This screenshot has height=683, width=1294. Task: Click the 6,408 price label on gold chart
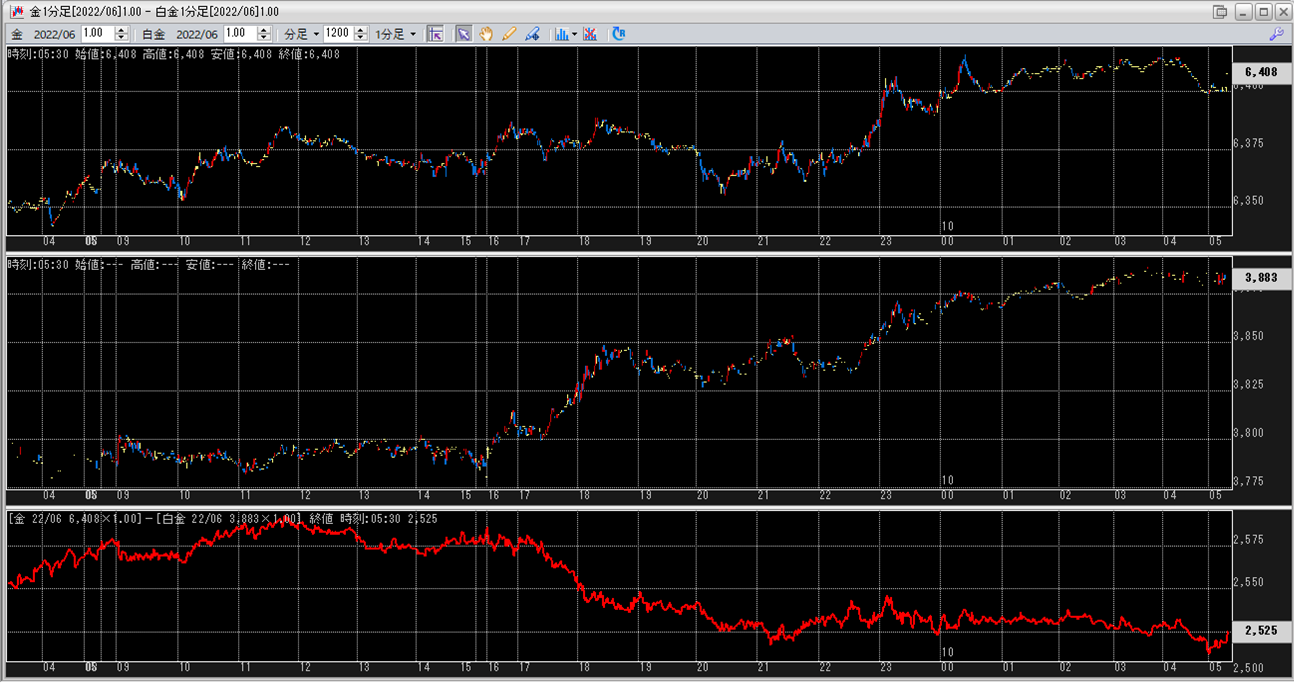1260,72
